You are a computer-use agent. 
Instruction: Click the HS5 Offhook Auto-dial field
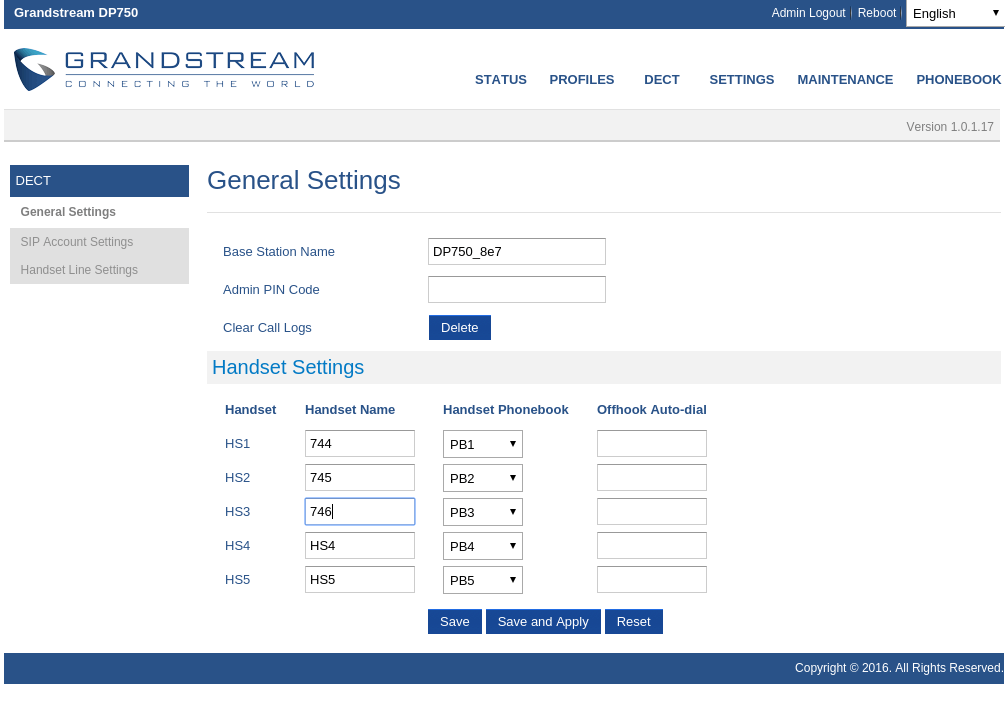point(652,579)
